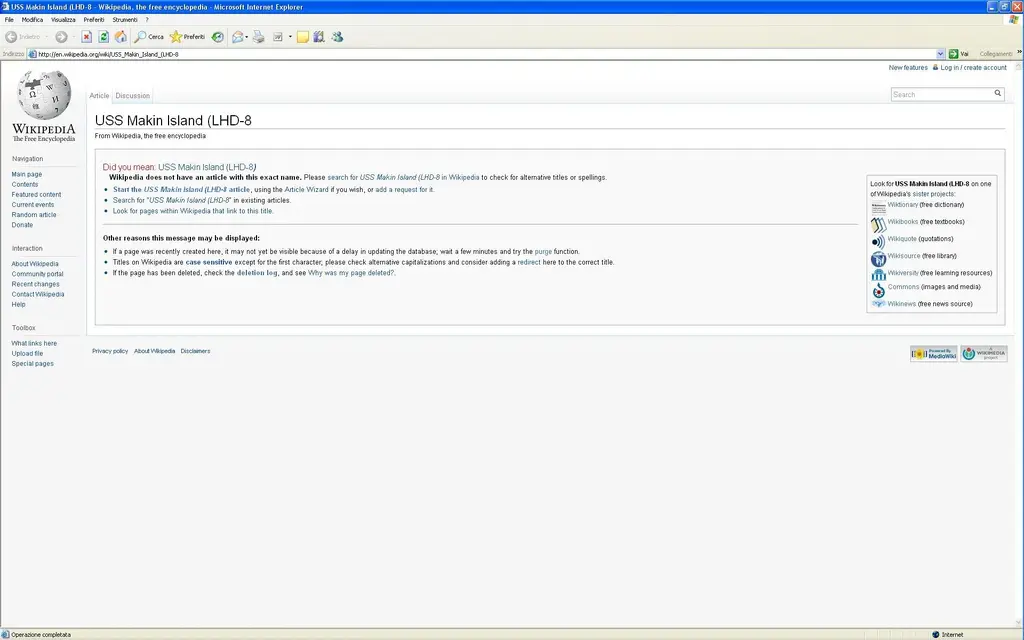Viewport: 1024px width, 640px height.
Task: Click the Community portal sidebar link
Action: pyautogui.click(x=37, y=274)
